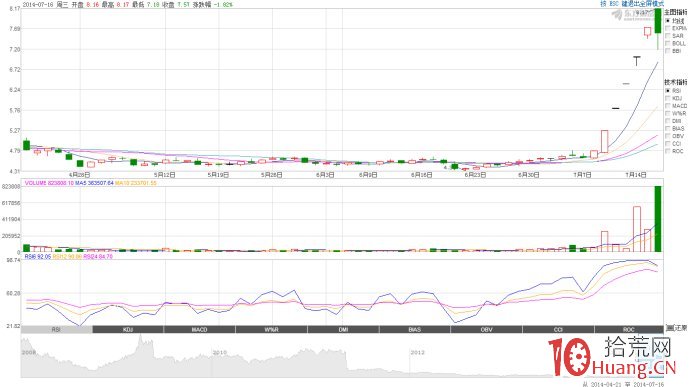Click the 7月14日 date axis label
Image resolution: width=690 pixels, height=387 pixels.
tap(636, 175)
